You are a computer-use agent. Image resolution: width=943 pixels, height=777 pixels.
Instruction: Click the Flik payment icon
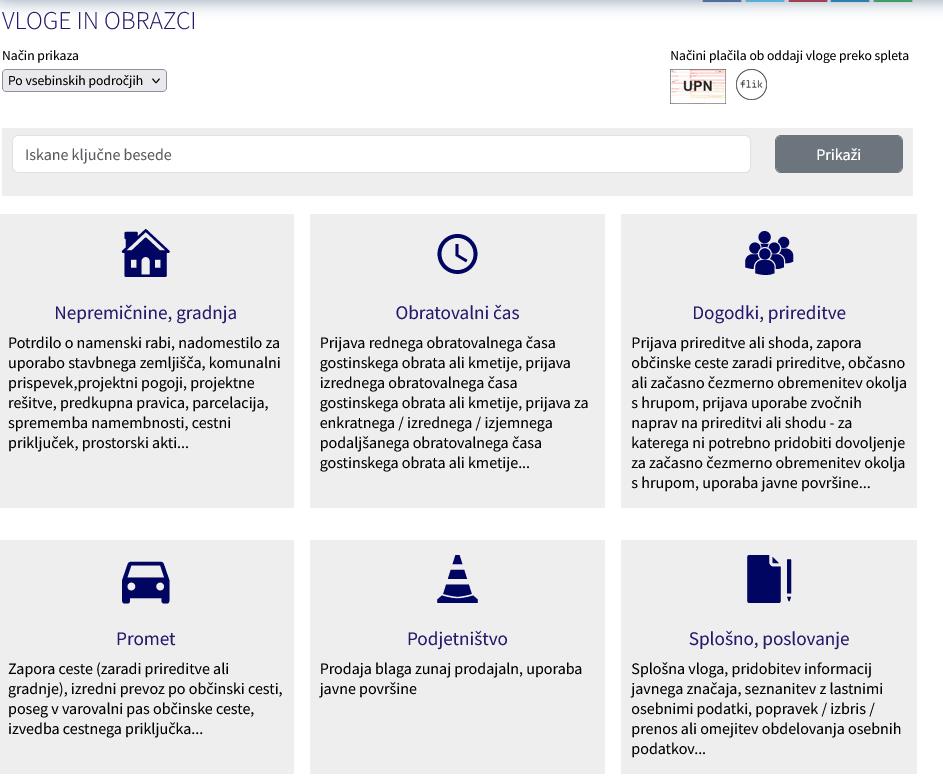click(751, 85)
